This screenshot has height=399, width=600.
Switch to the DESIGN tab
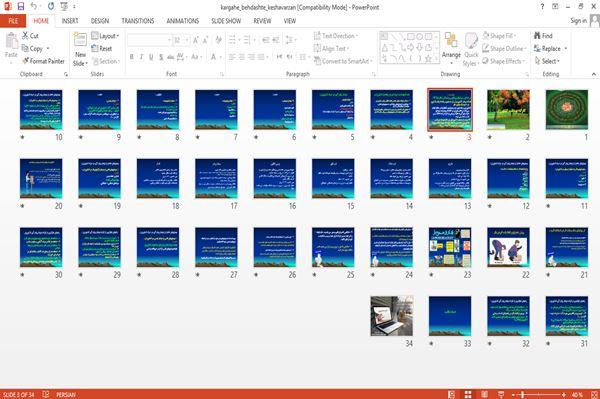[x=100, y=21]
